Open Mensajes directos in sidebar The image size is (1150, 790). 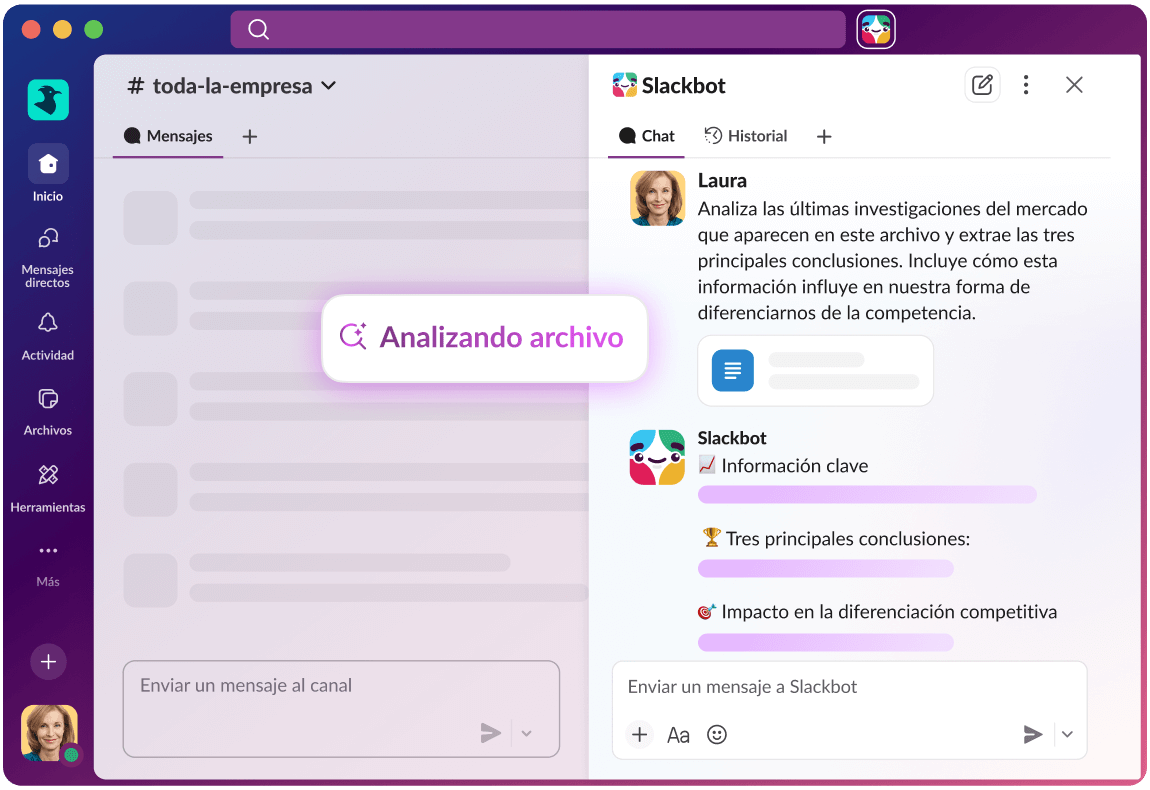tap(48, 257)
